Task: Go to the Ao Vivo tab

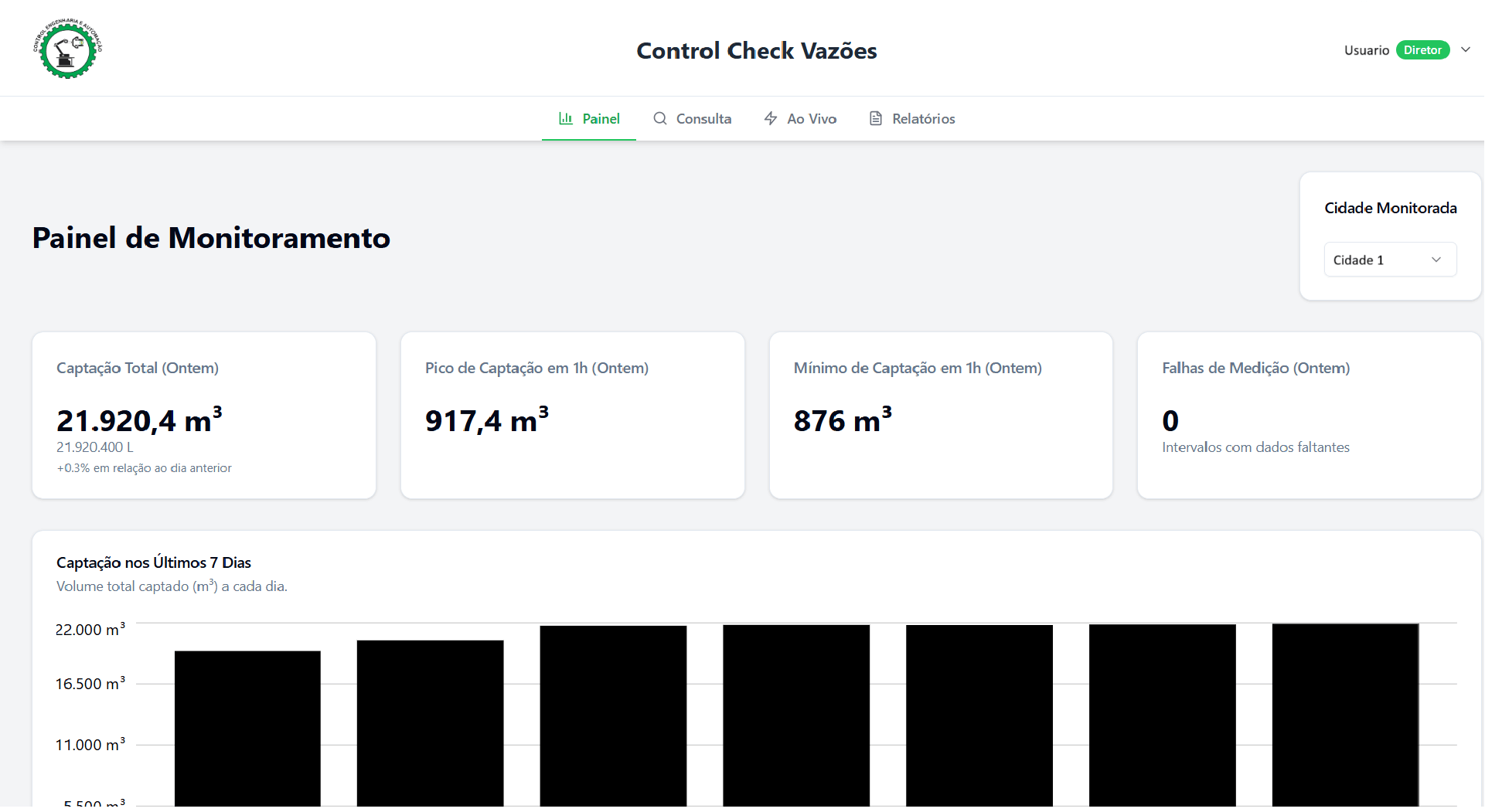Action: point(800,119)
